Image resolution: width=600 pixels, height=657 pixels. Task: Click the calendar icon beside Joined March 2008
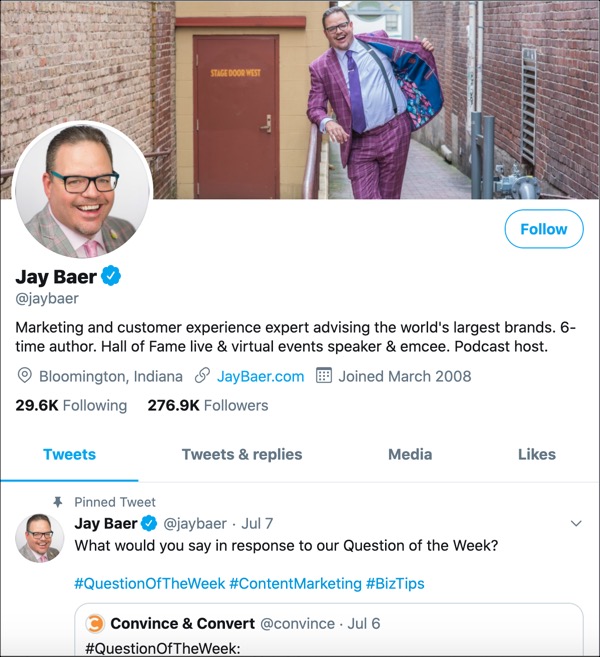(323, 375)
